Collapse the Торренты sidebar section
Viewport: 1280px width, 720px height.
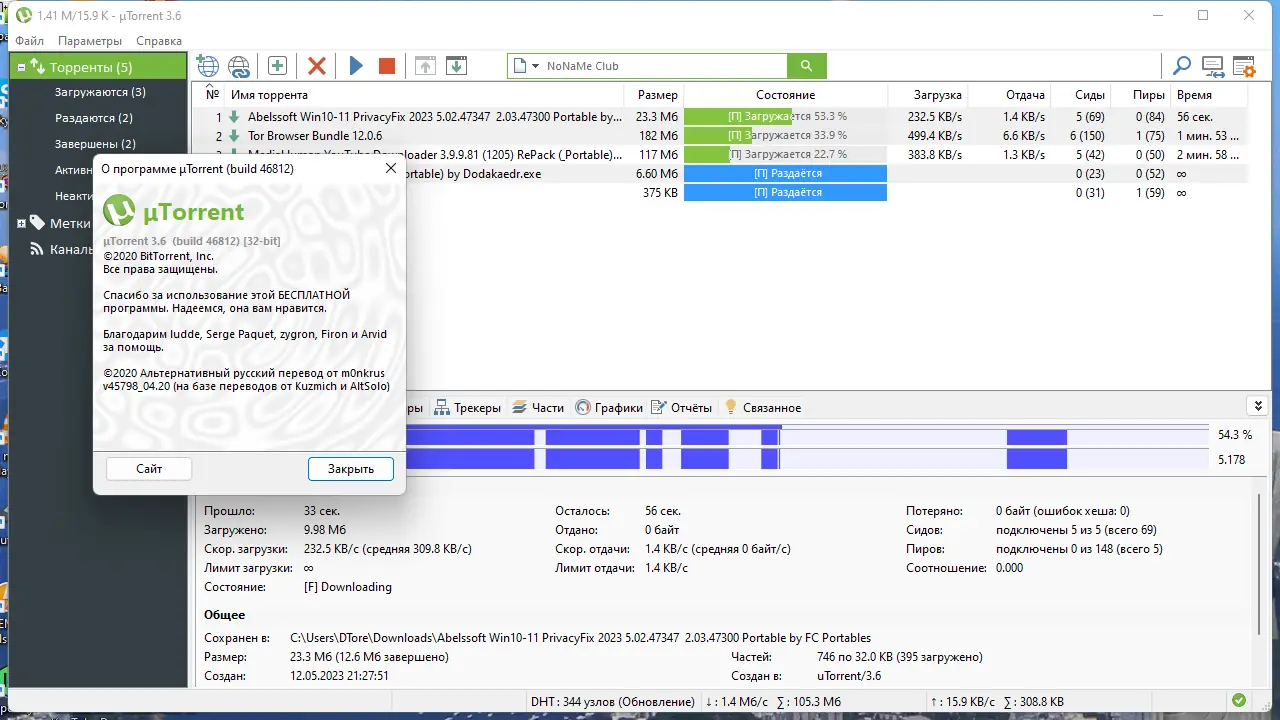(x=22, y=66)
